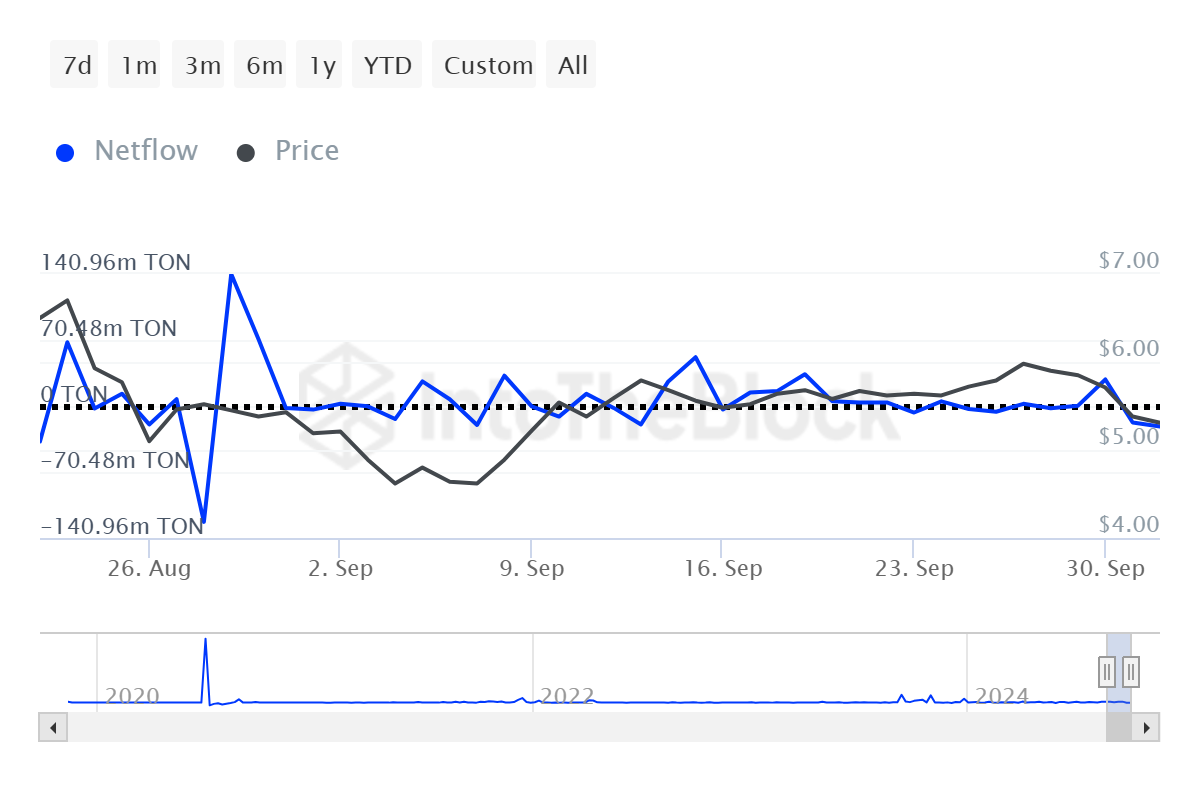Open the Custom date range picker
The height and width of the screenshot is (800, 1200).
488,65
